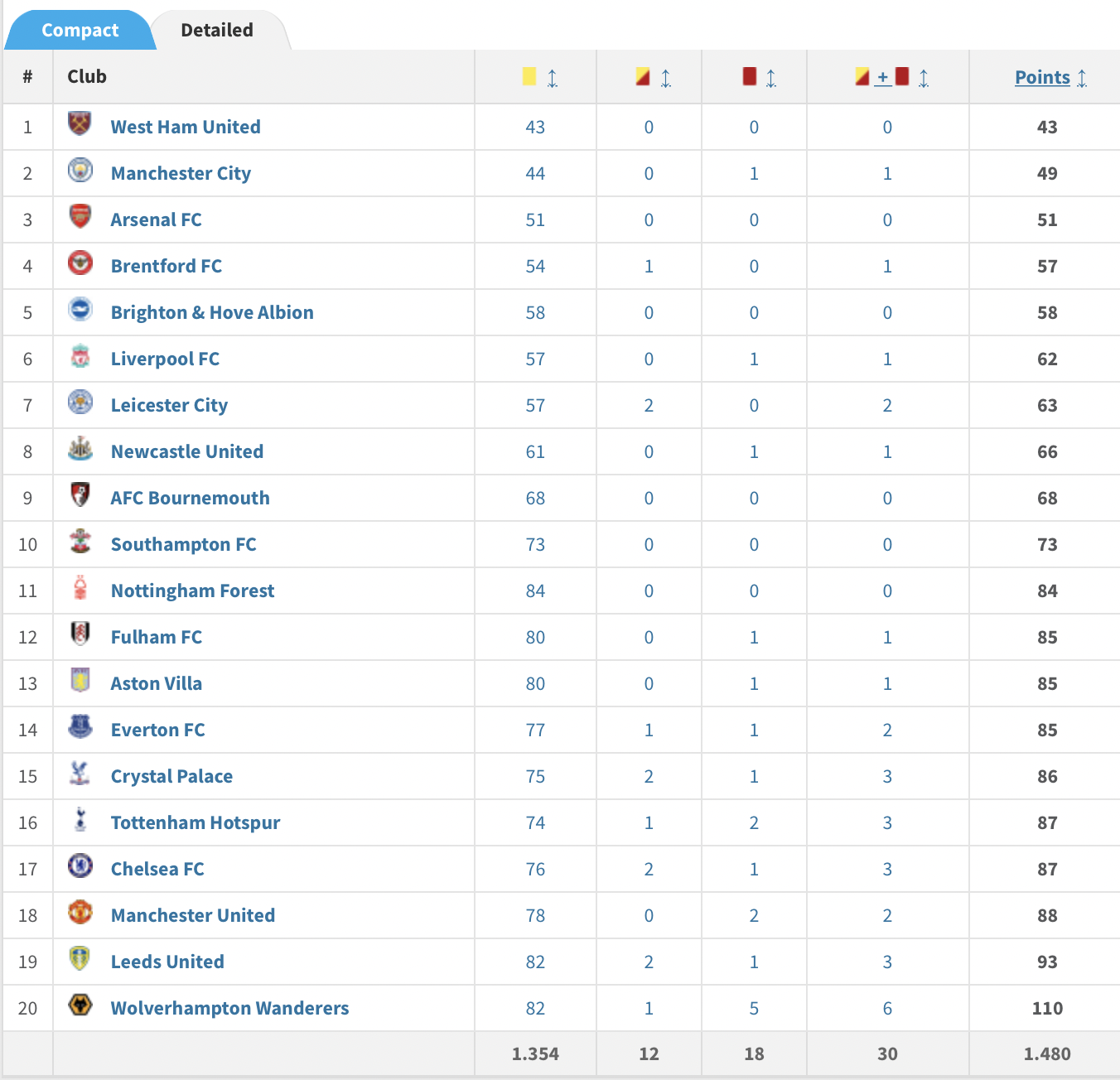Sort by combined second yellow and red cards

[923, 78]
